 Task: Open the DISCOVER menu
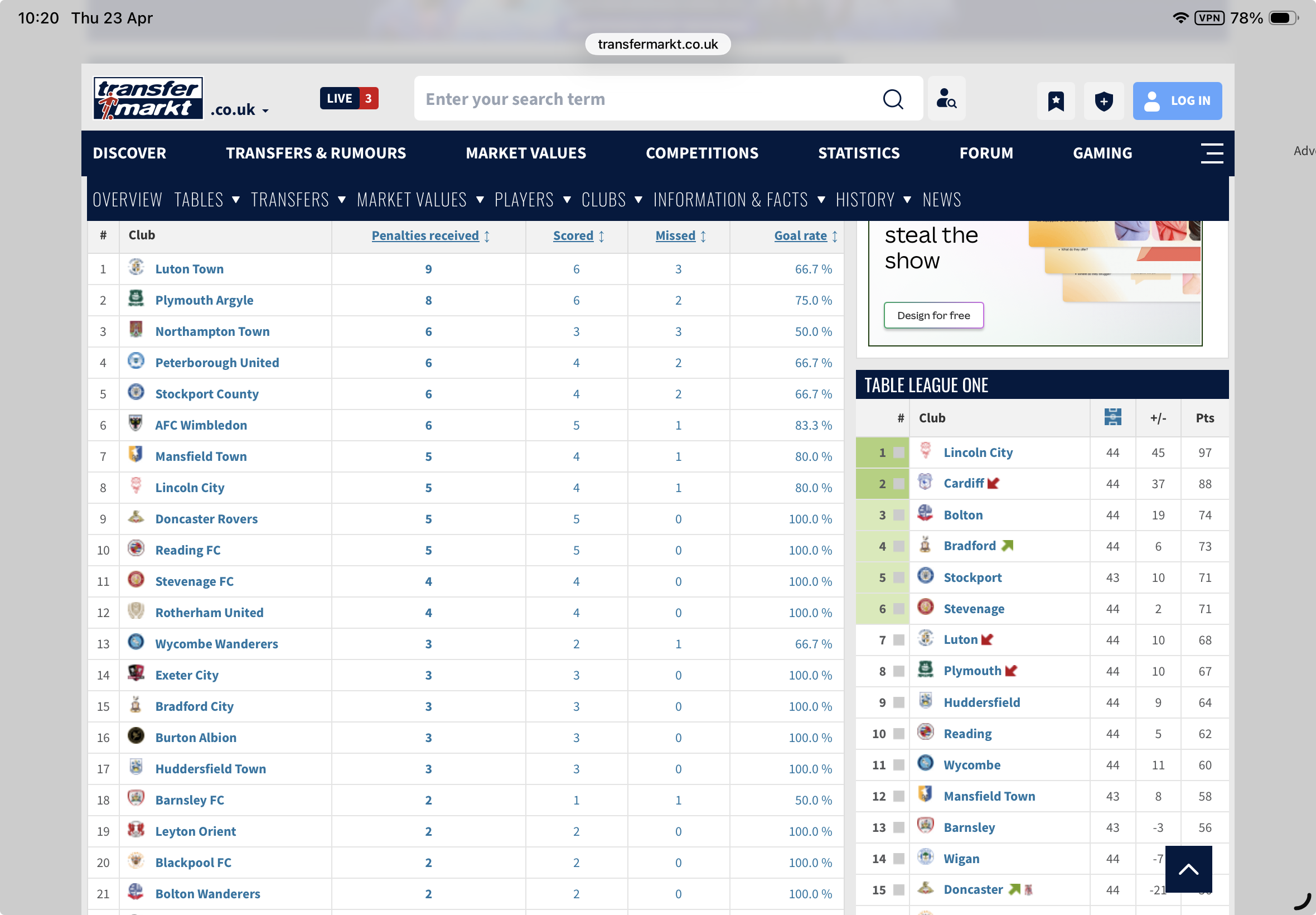click(x=129, y=153)
